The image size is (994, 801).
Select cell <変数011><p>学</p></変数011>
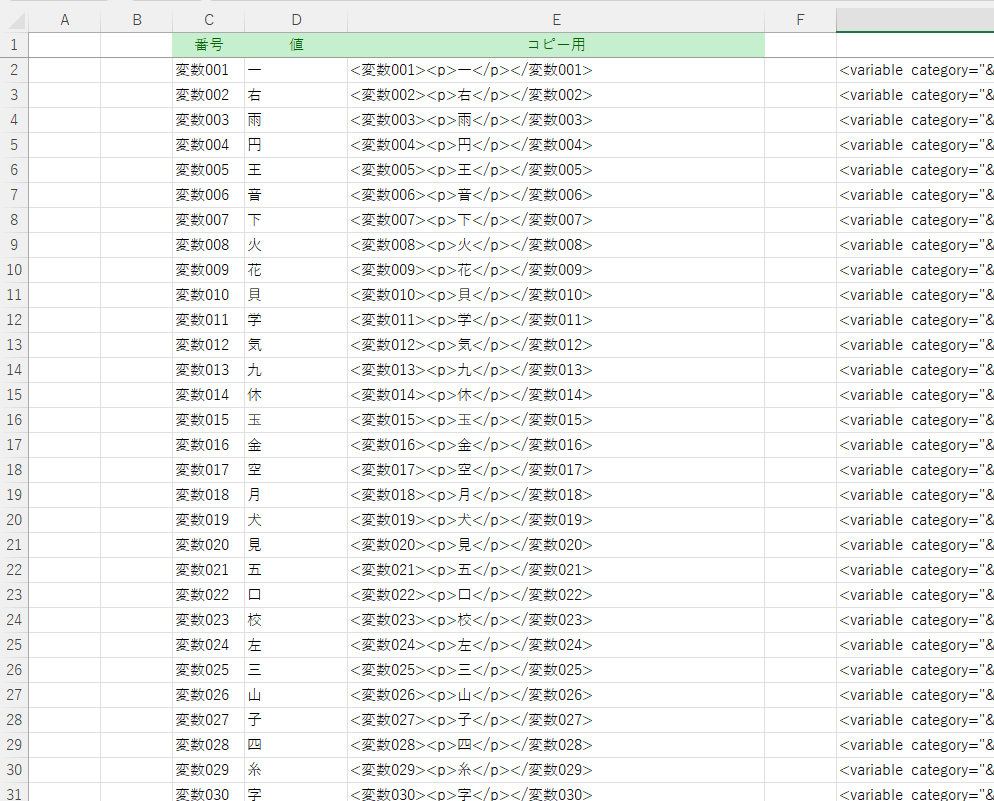click(x=556, y=320)
